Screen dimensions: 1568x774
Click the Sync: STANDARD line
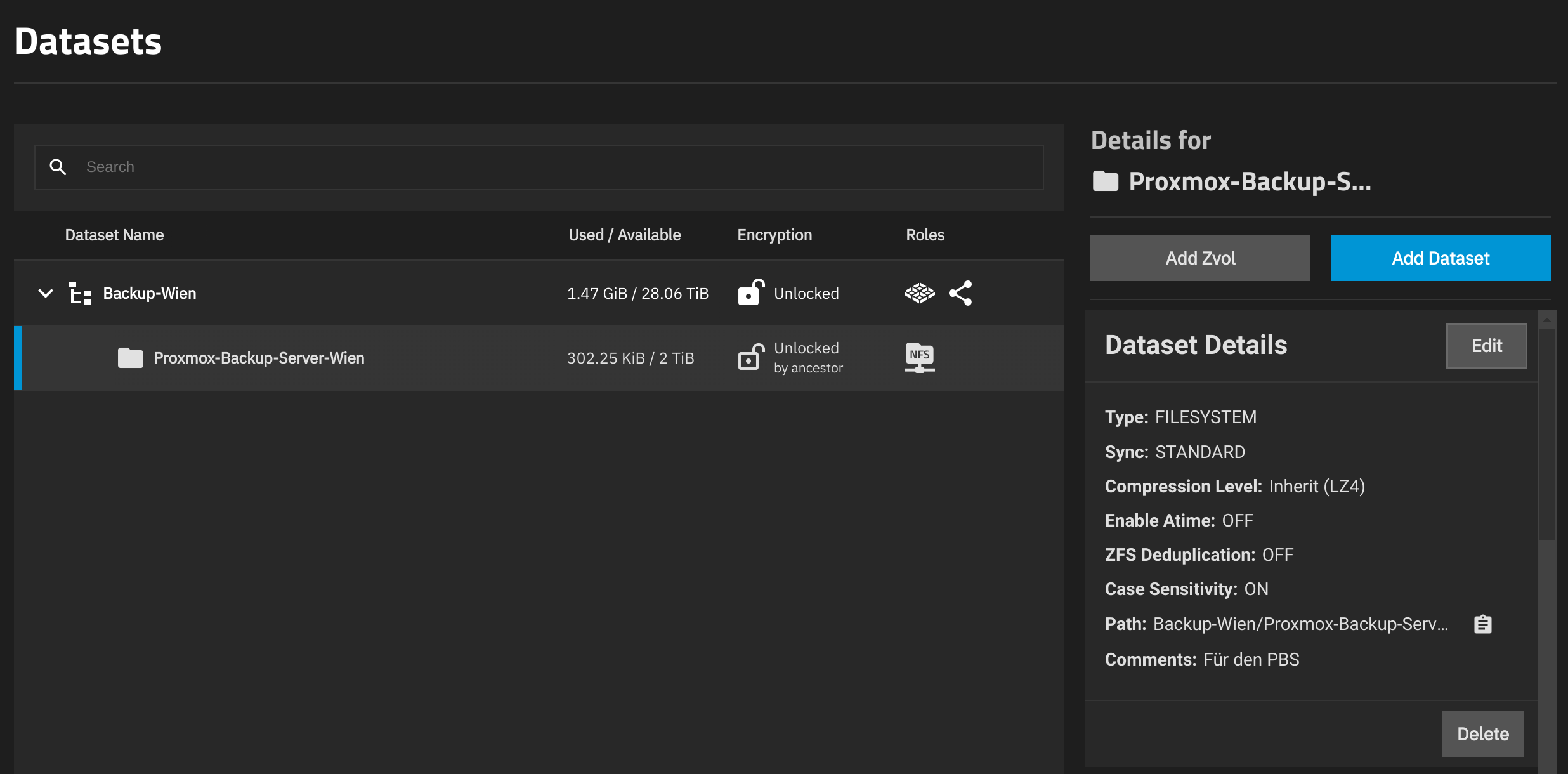(1175, 452)
